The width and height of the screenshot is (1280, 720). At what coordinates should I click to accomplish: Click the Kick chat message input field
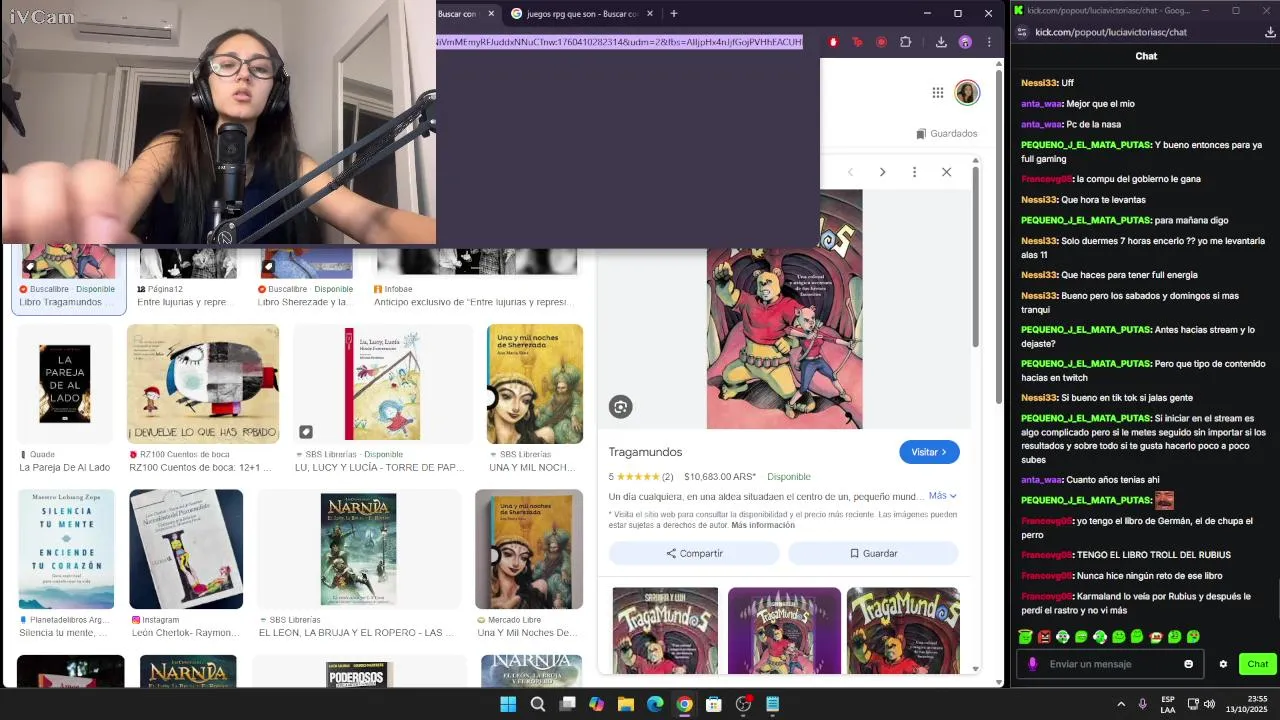(1110, 664)
